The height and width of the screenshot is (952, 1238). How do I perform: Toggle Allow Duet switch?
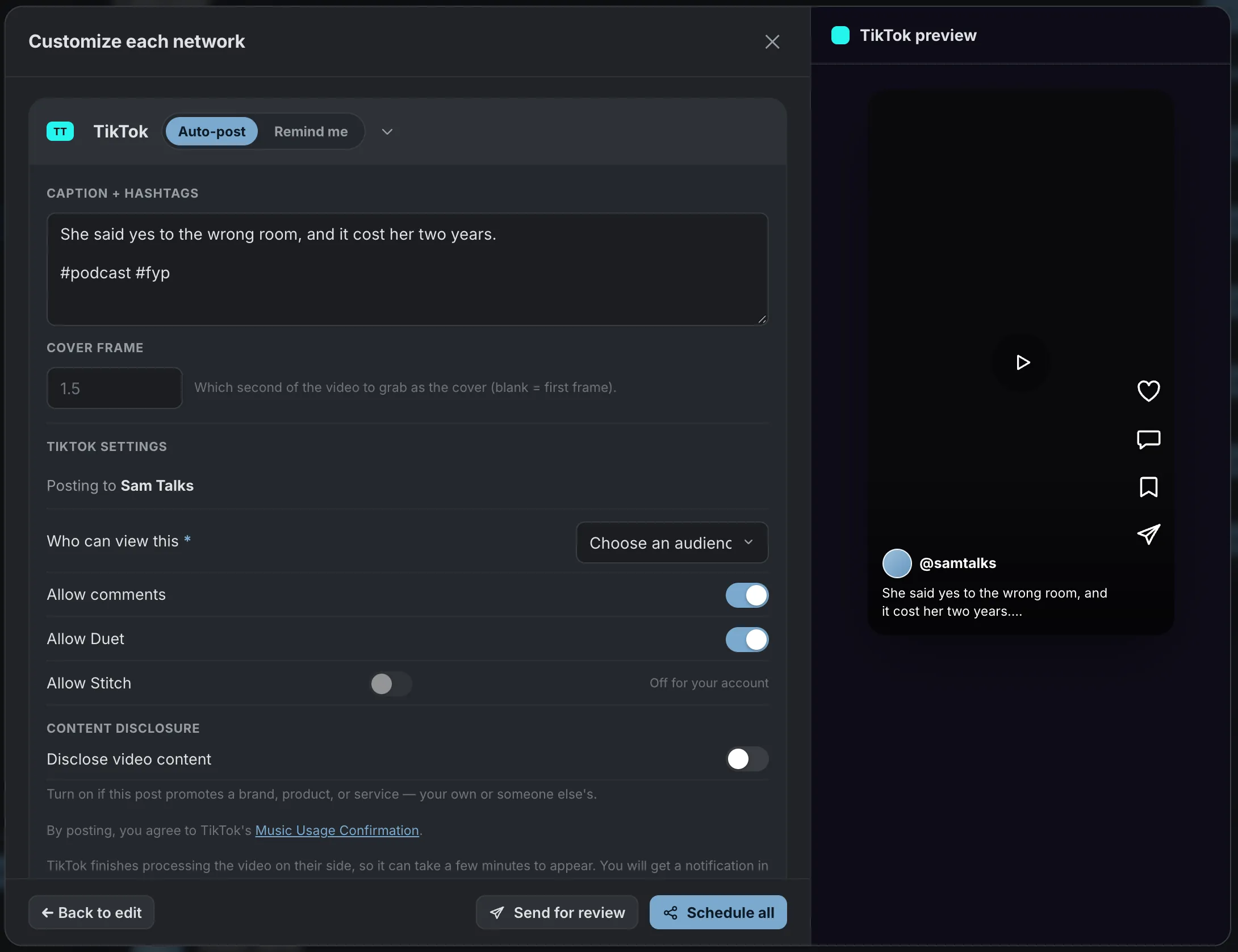click(x=747, y=640)
